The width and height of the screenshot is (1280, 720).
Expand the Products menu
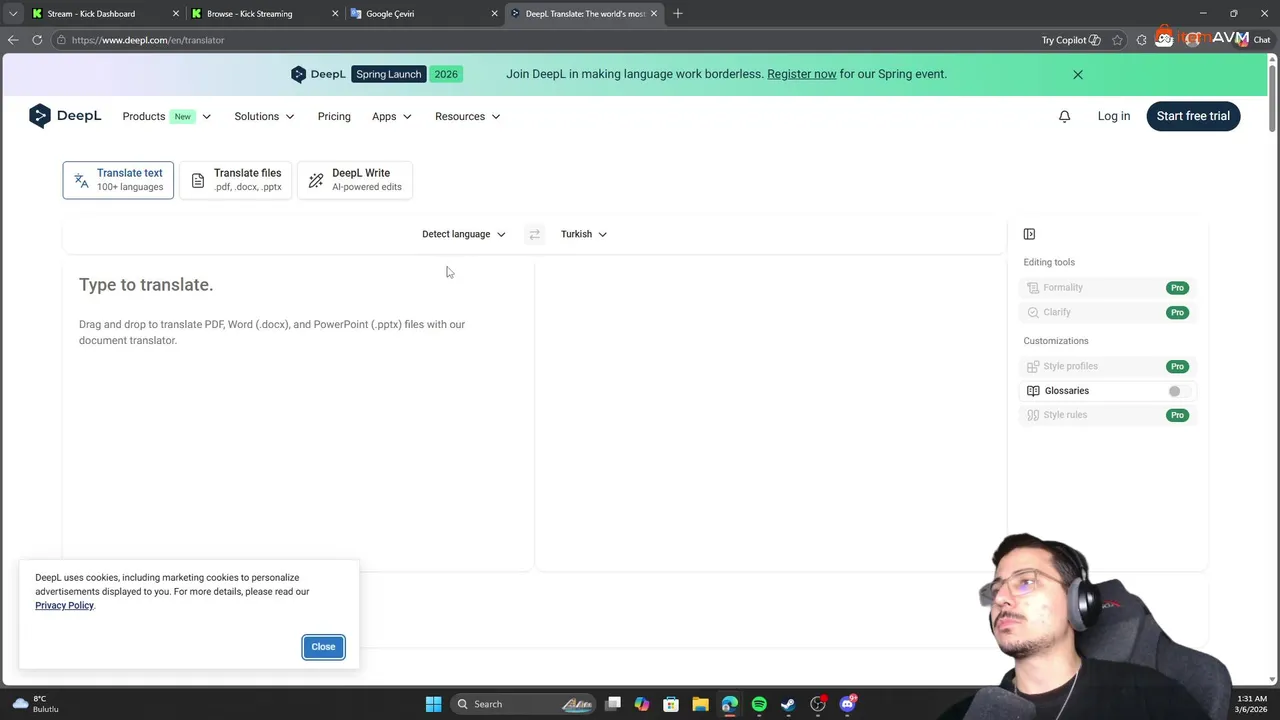pos(166,116)
